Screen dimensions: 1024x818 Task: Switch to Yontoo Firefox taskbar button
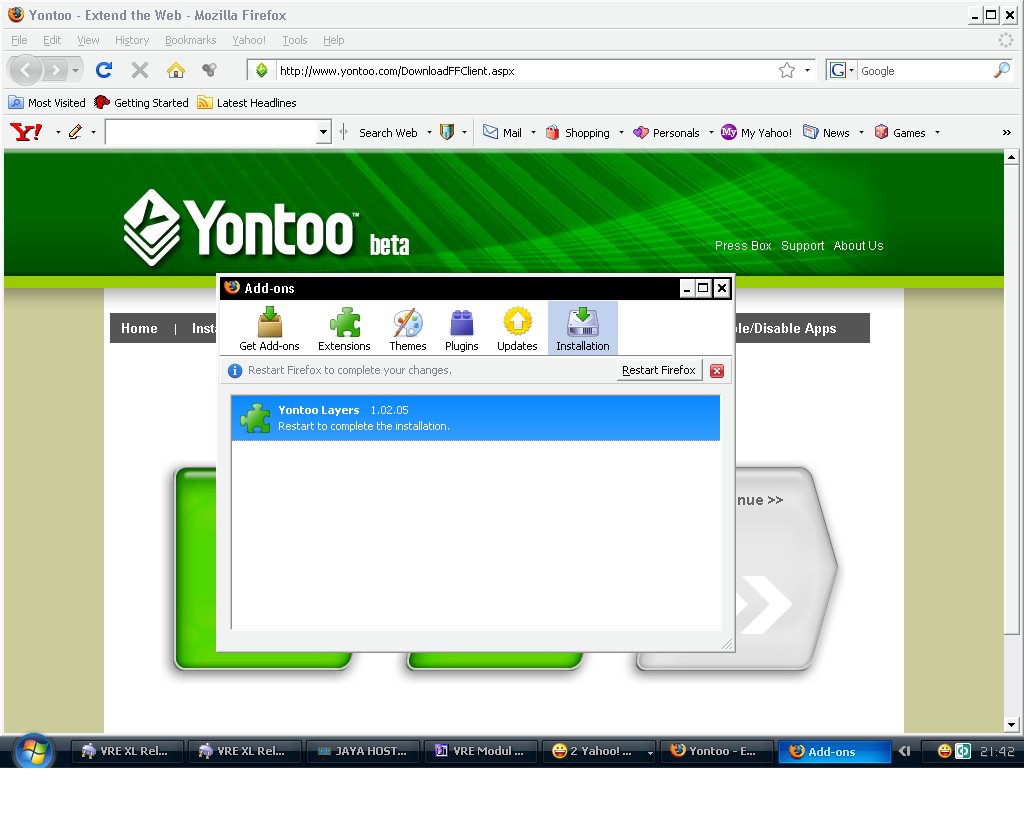point(716,751)
